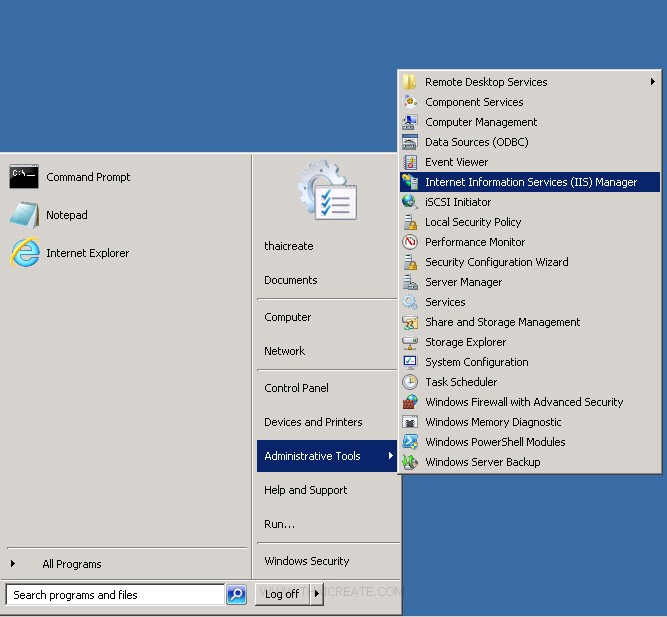The image size is (667, 617).
Task: Click the Log off button
Action: (282, 594)
